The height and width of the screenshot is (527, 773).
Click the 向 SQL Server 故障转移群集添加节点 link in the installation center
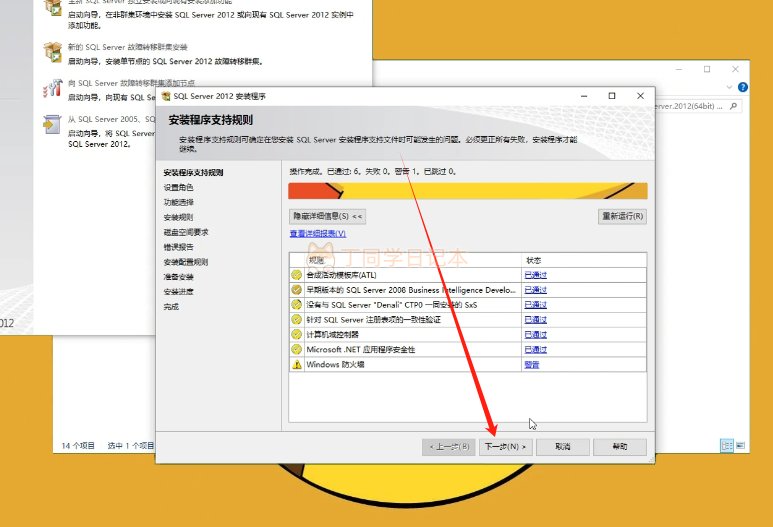point(131,83)
